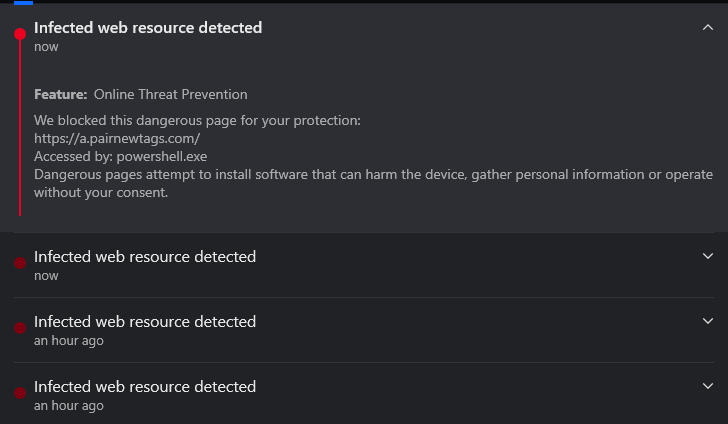Click the red dot beside the first 'an hour ago' alert

[19, 328]
